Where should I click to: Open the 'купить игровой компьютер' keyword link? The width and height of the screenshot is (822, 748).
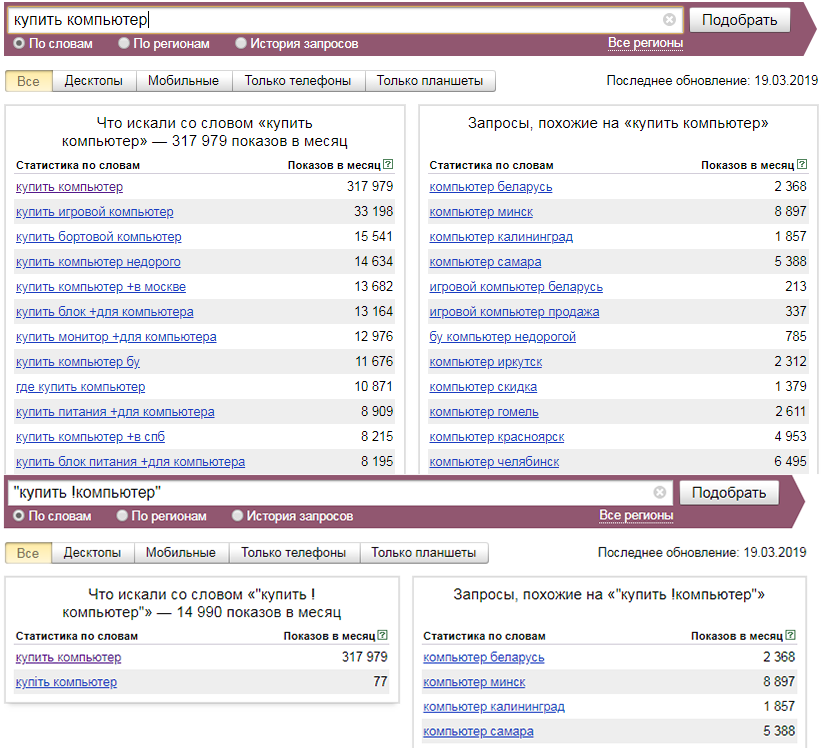coord(95,212)
